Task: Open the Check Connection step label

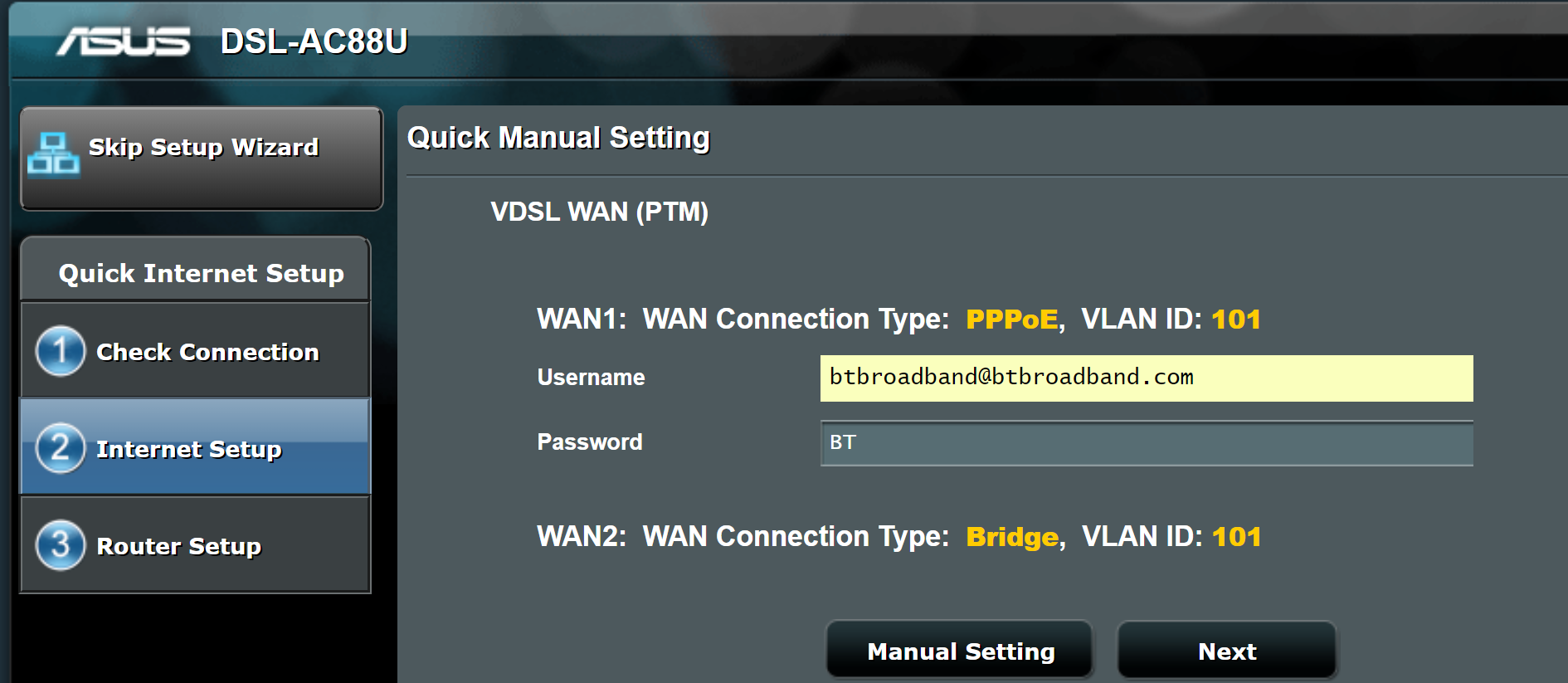Action: coord(207,353)
